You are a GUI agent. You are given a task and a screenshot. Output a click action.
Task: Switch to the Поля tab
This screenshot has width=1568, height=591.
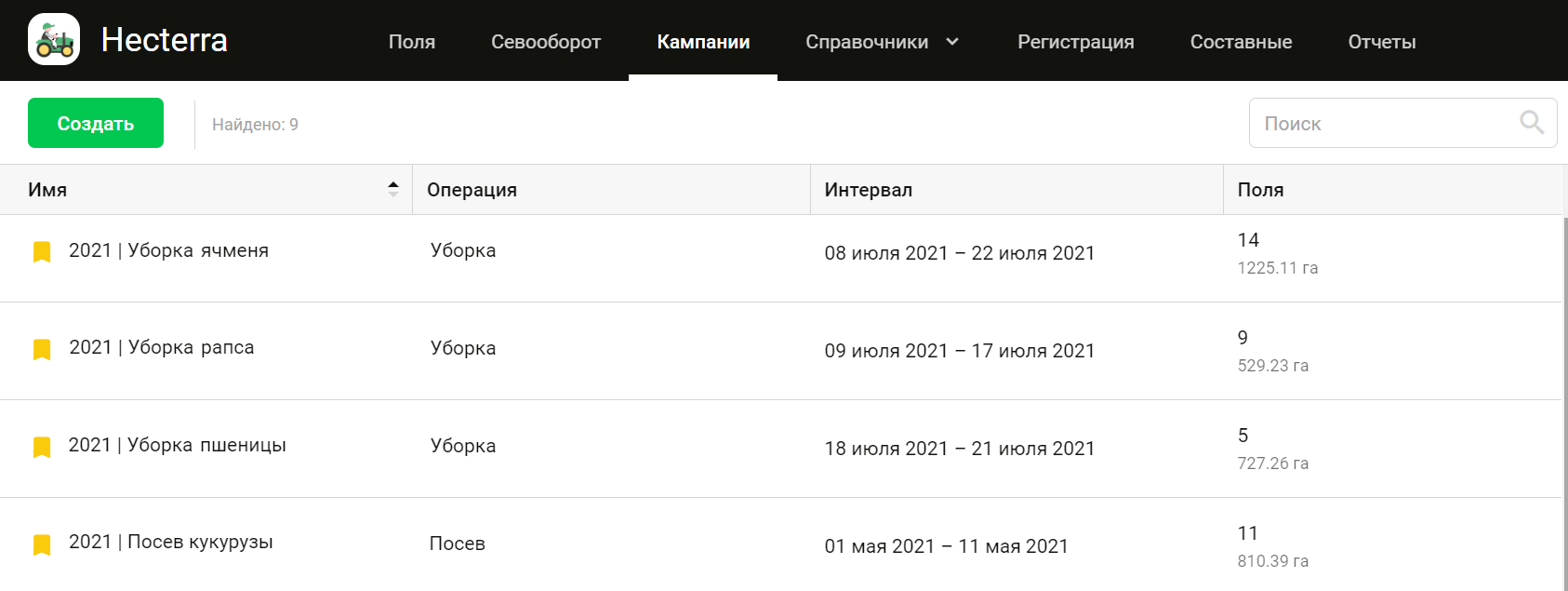pos(411,42)
